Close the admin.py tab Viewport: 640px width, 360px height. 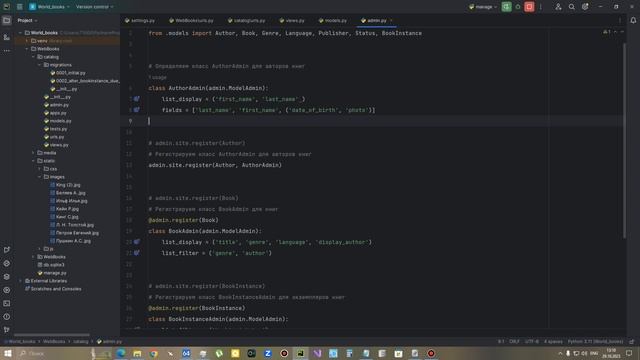pos(391,20)
